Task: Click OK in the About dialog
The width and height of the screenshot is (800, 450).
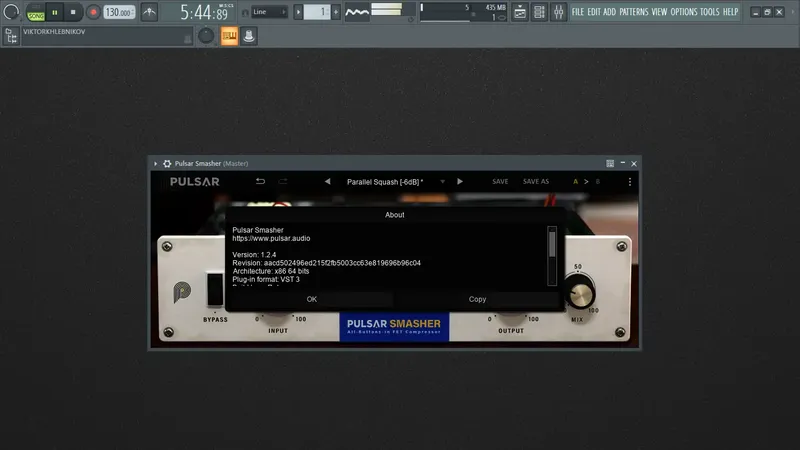Action: point(312,299)
